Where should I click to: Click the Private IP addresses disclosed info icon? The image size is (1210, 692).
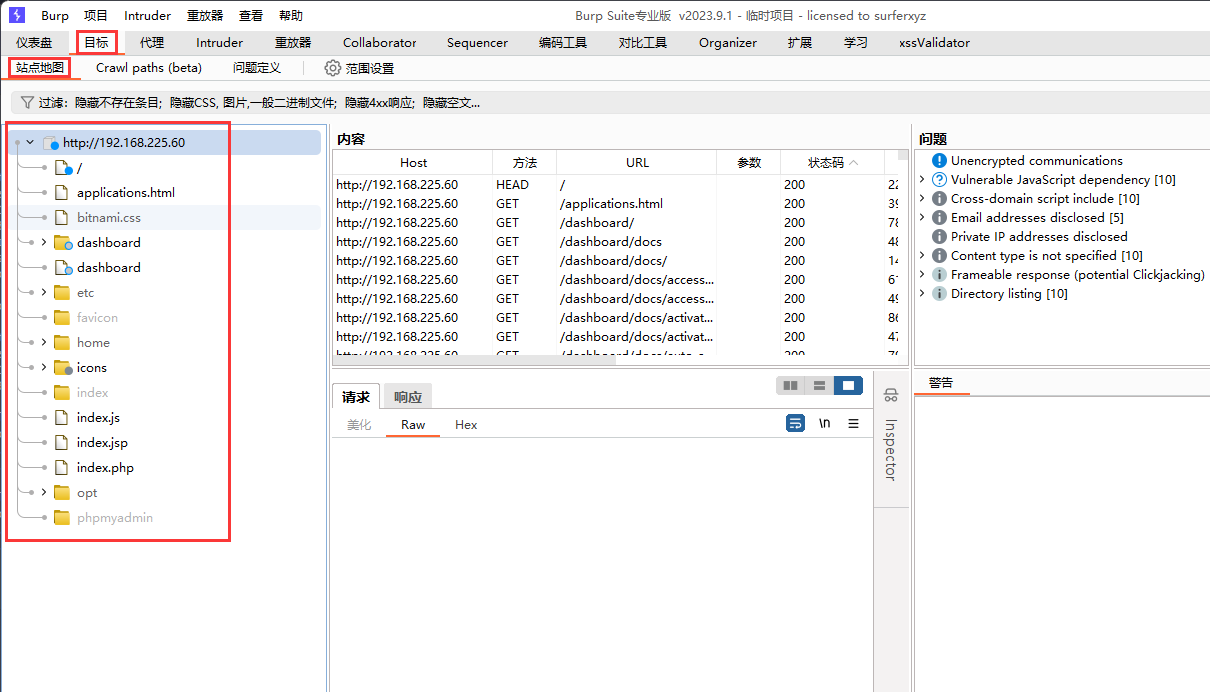[939, 237]
